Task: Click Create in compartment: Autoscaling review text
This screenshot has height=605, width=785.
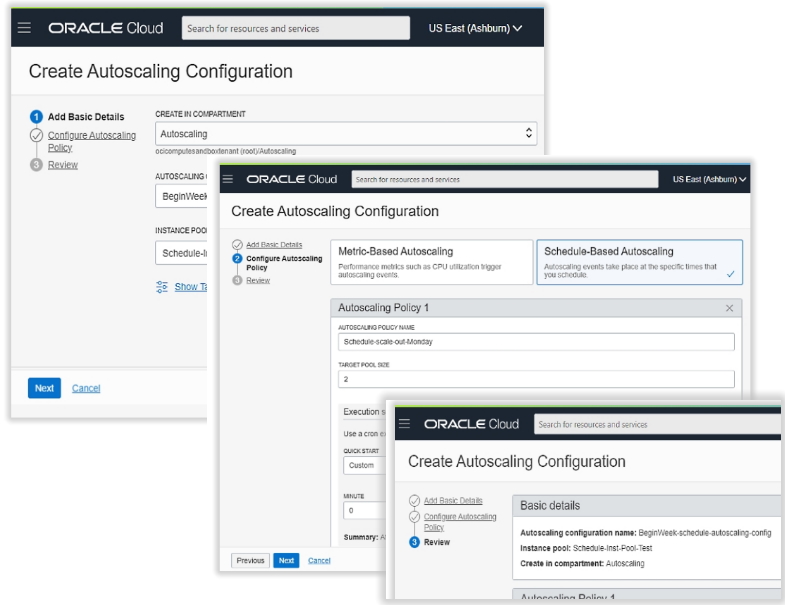Action: 582,563
